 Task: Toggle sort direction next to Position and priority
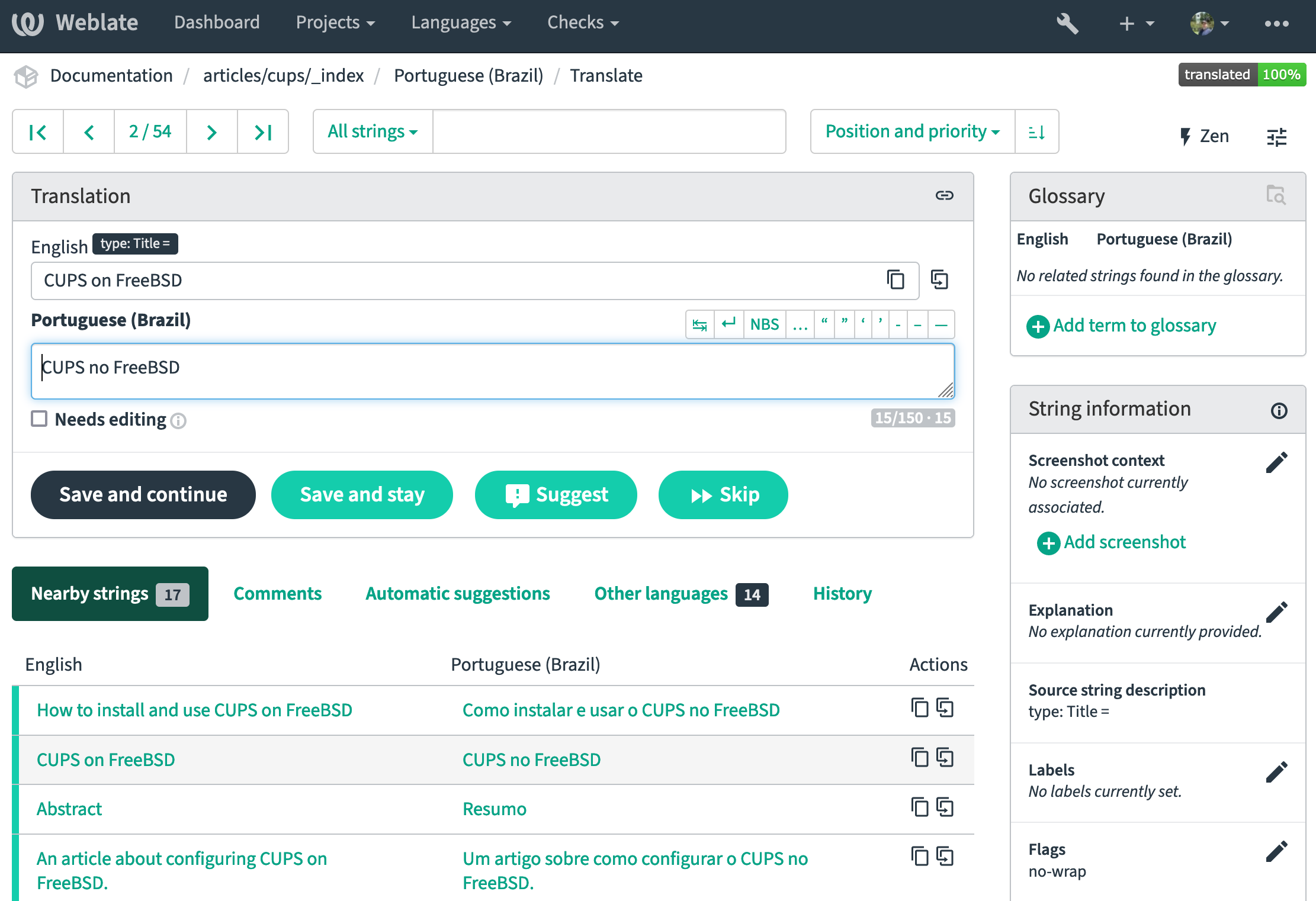pos(1036,131)
